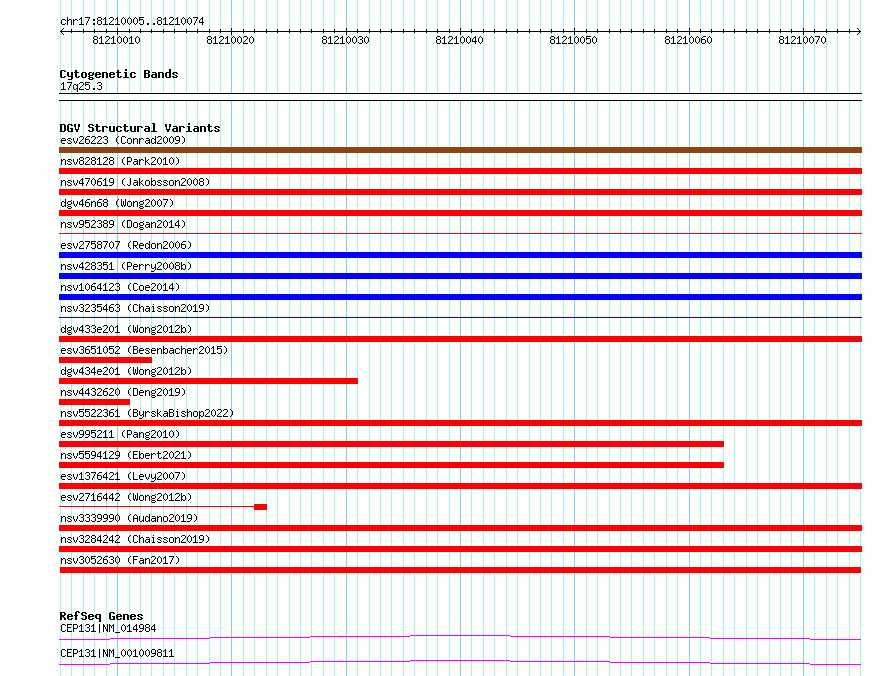Select dgv433e201 (Wong2012b) label
The image size is (890, 676).
pyautogui.click(x=126, y=329)
